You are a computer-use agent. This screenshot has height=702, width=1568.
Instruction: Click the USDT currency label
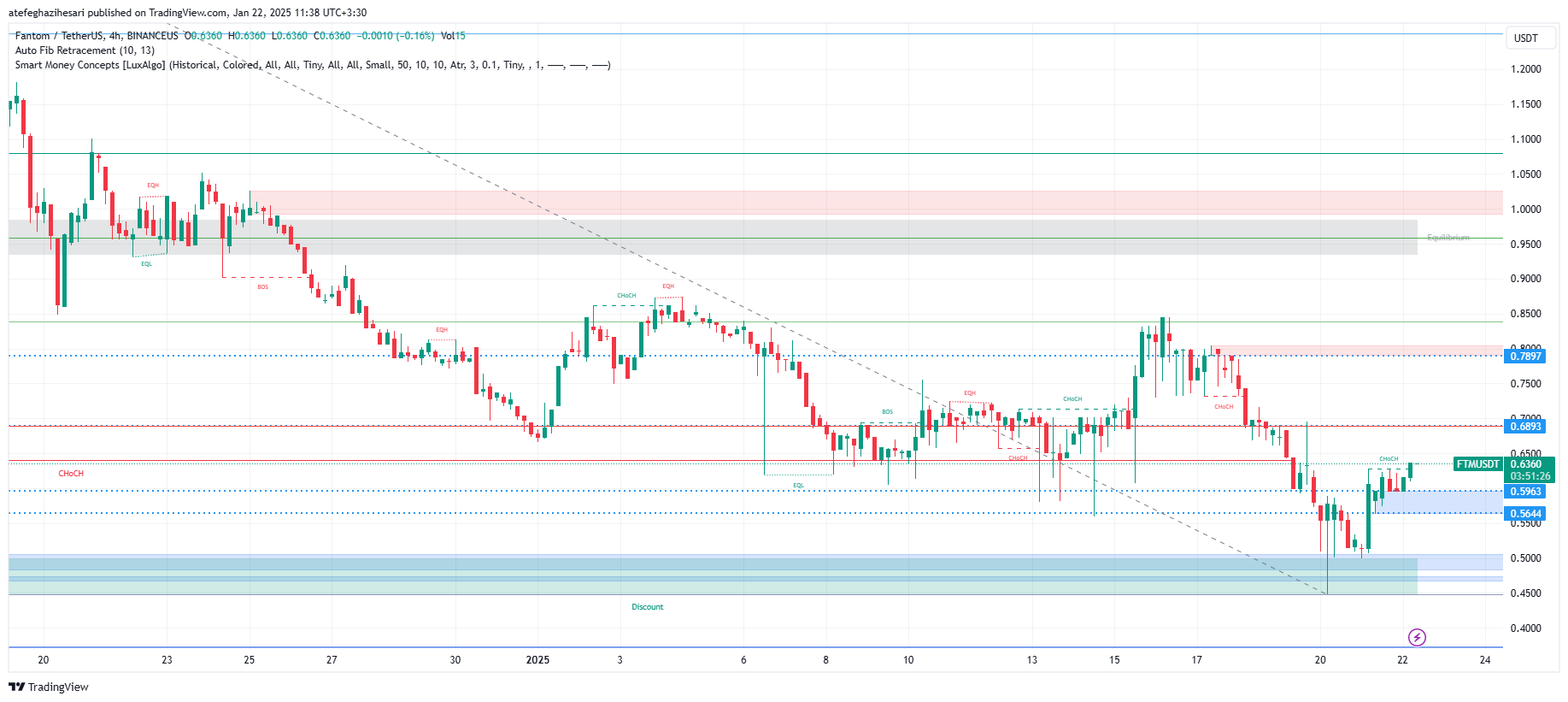coord(1526,38)
